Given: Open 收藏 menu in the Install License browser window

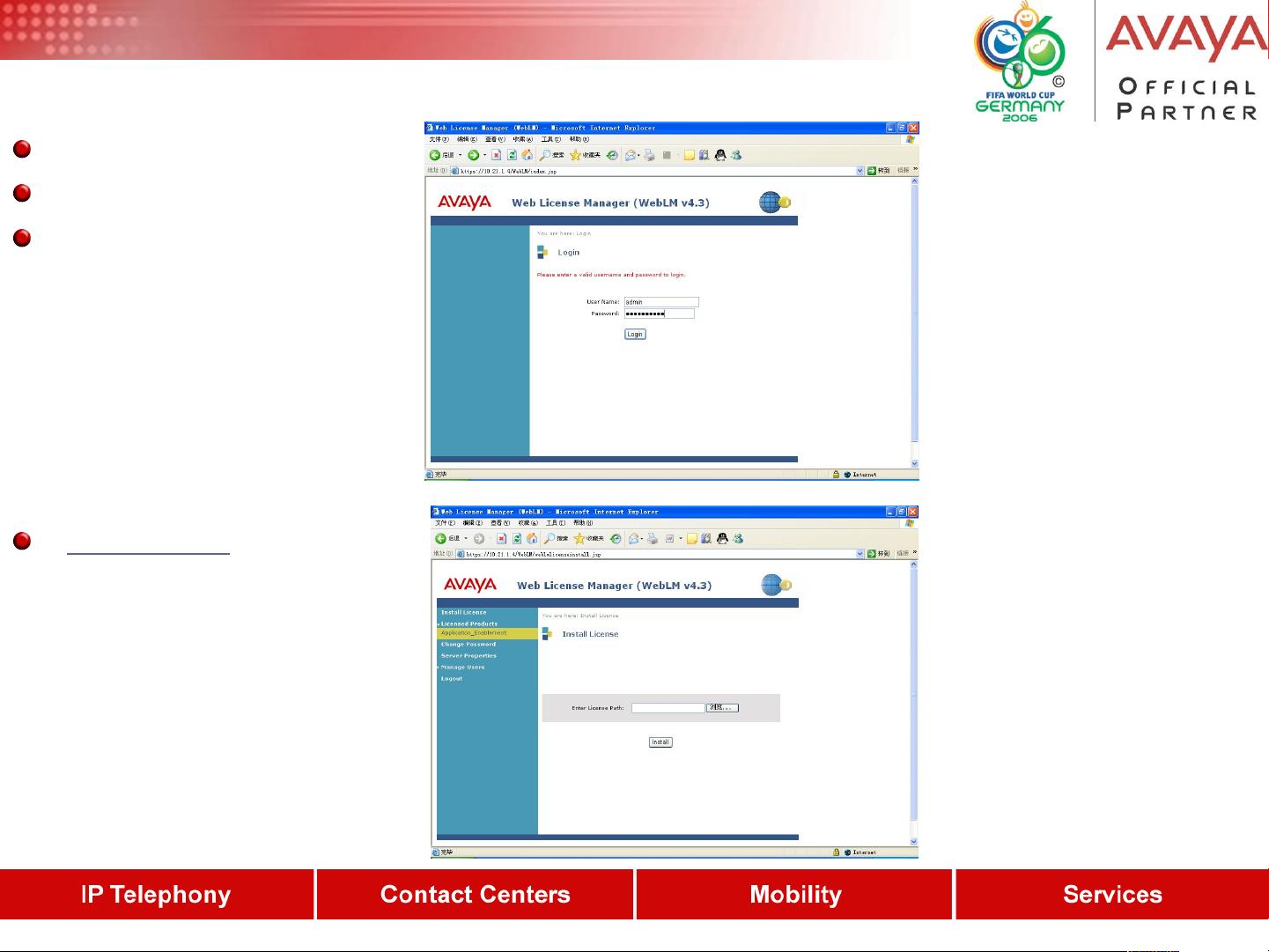Looking at the screenshot, I should click(528, 523).
